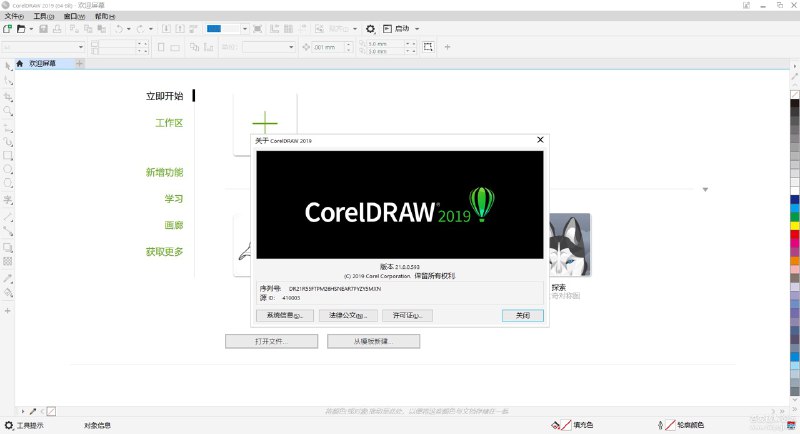
Task: Click the 打开文件 button
Action: click(271, 341)
